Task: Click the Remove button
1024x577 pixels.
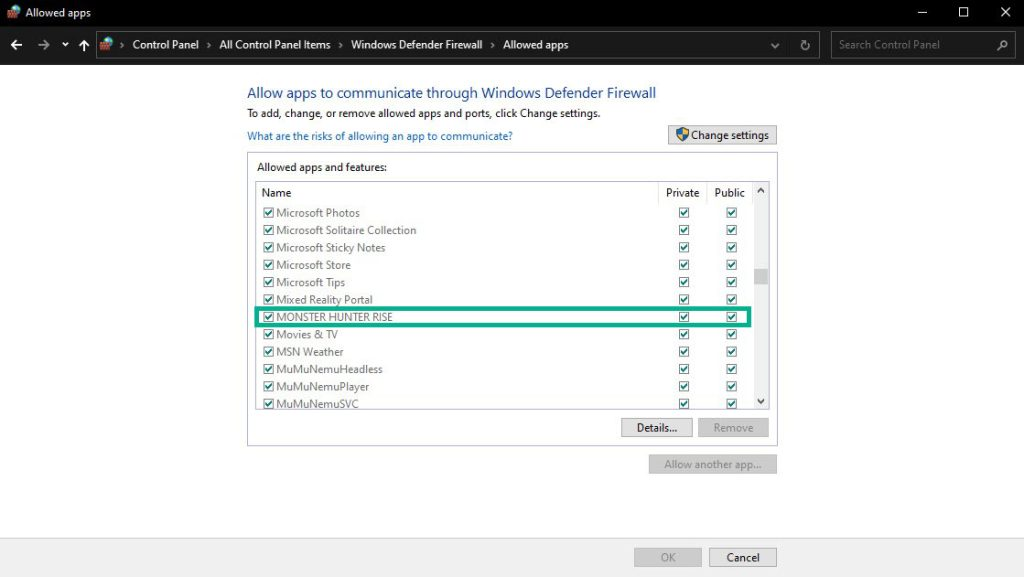Action: 733,428
